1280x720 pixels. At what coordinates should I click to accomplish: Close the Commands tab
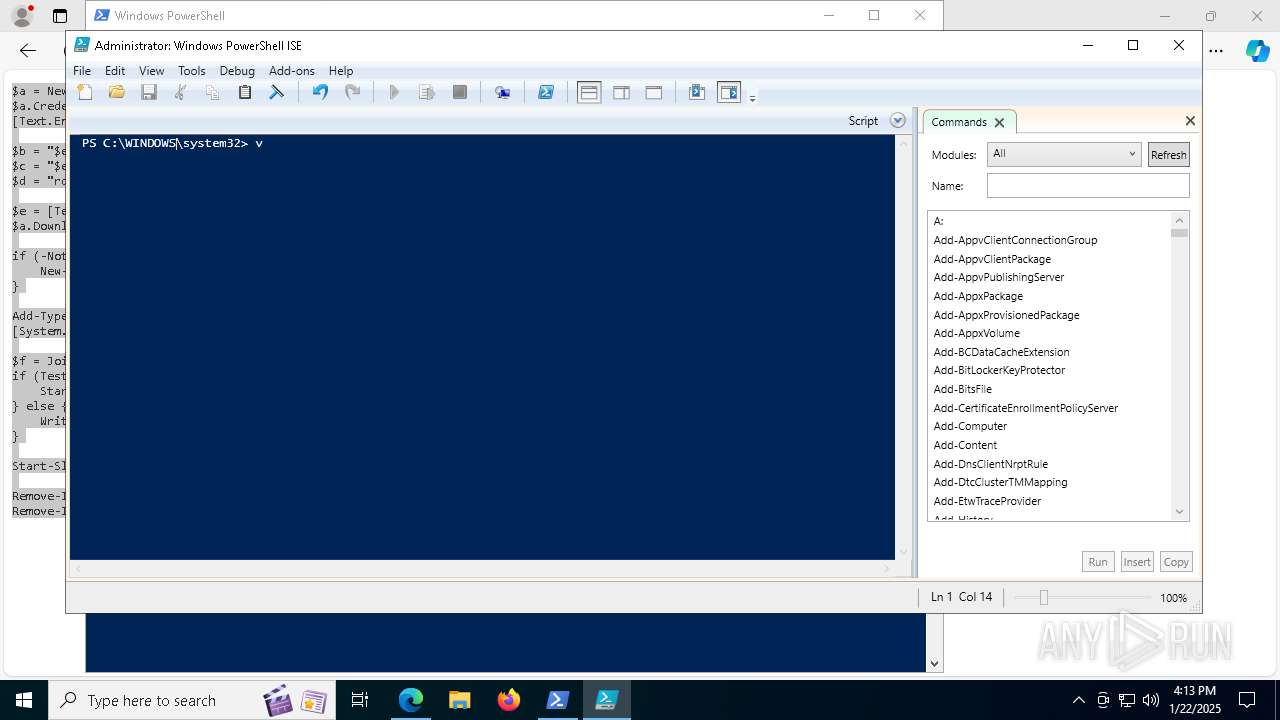tap(999, 122)
